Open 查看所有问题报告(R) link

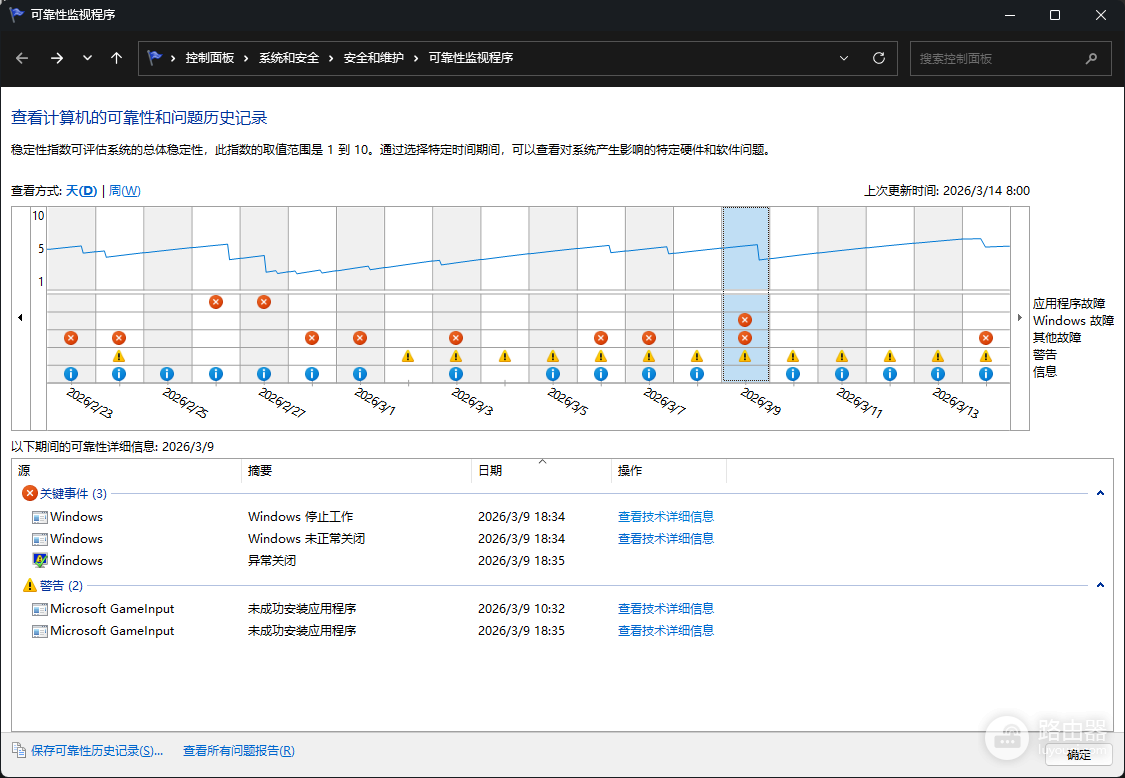point(239,751)
